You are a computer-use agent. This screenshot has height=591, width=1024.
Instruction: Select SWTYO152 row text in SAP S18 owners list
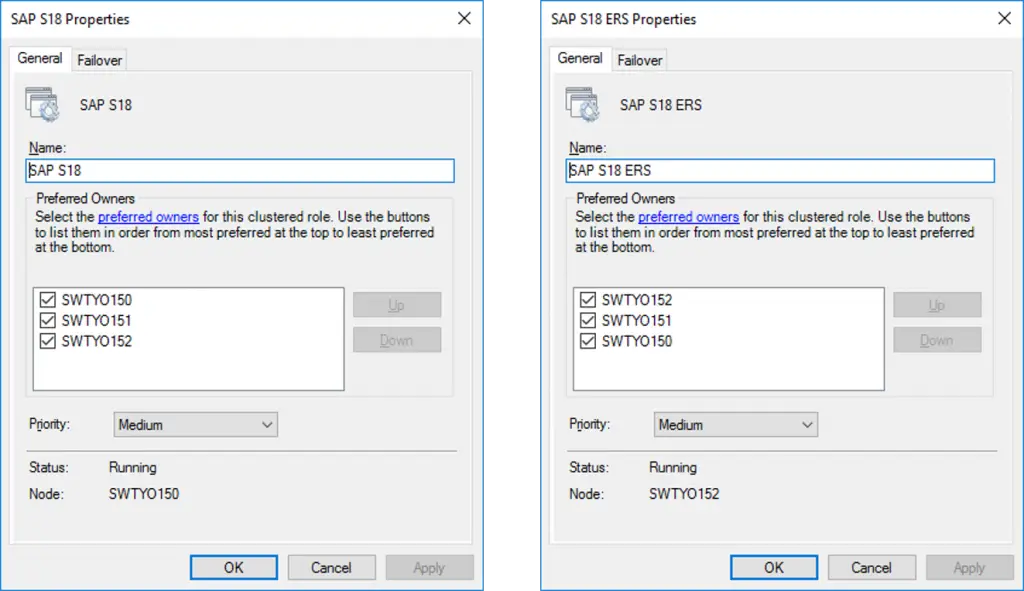97,341
